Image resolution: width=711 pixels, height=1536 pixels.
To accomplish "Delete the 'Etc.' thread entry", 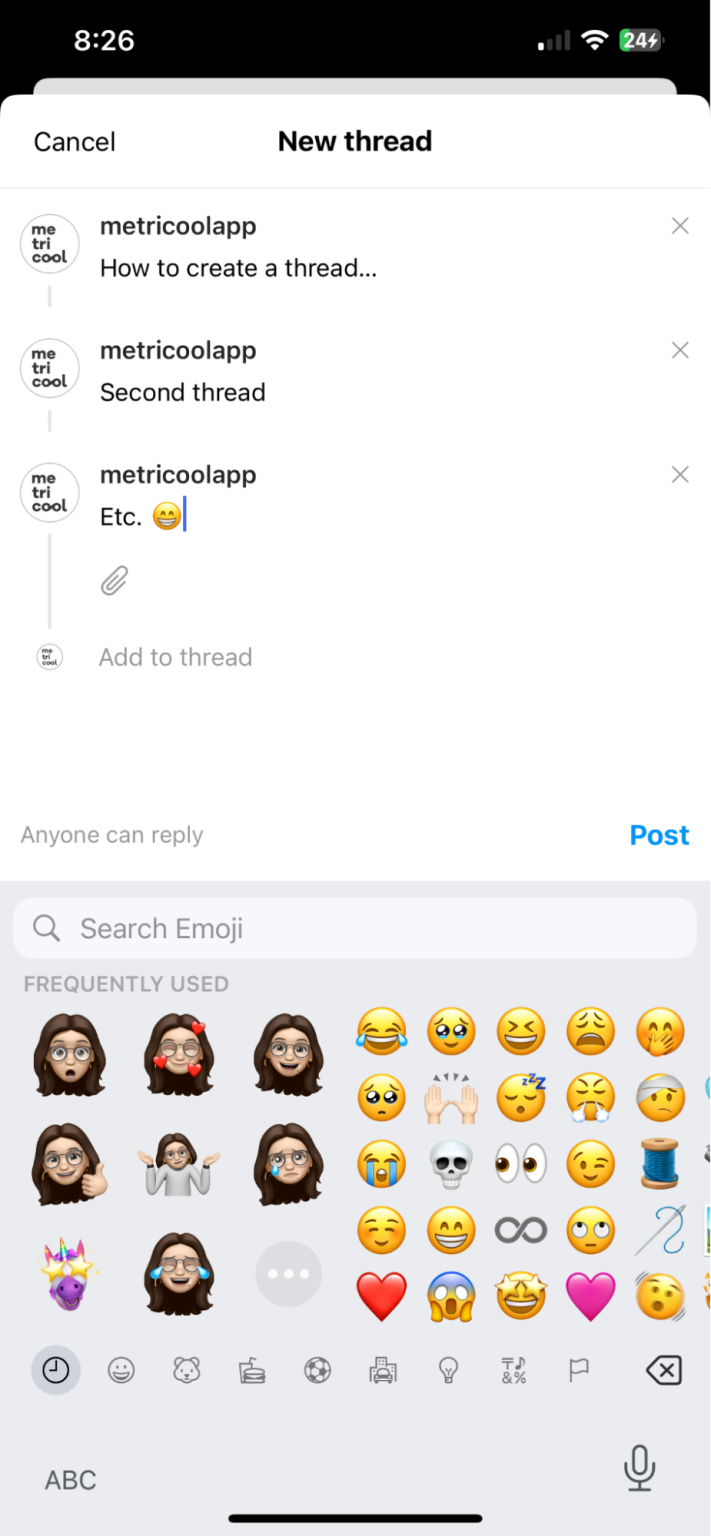I will [680, 475].
